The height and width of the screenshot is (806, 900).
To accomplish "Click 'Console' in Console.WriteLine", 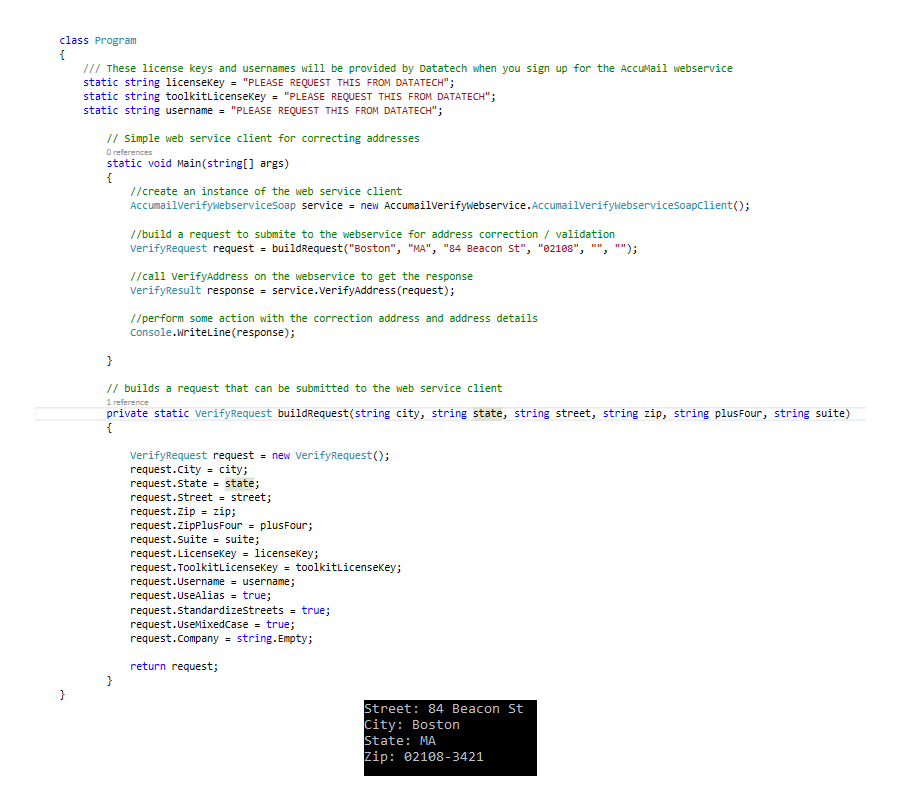I will tap(151, 332).
